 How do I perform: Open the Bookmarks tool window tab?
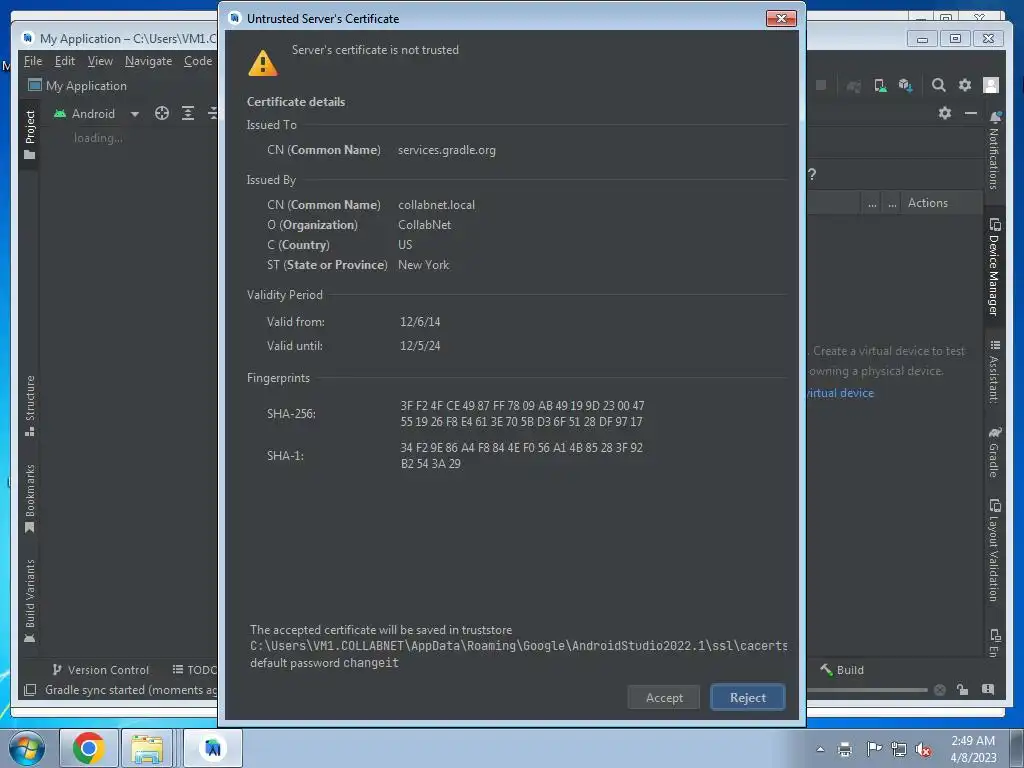point(29,498)
